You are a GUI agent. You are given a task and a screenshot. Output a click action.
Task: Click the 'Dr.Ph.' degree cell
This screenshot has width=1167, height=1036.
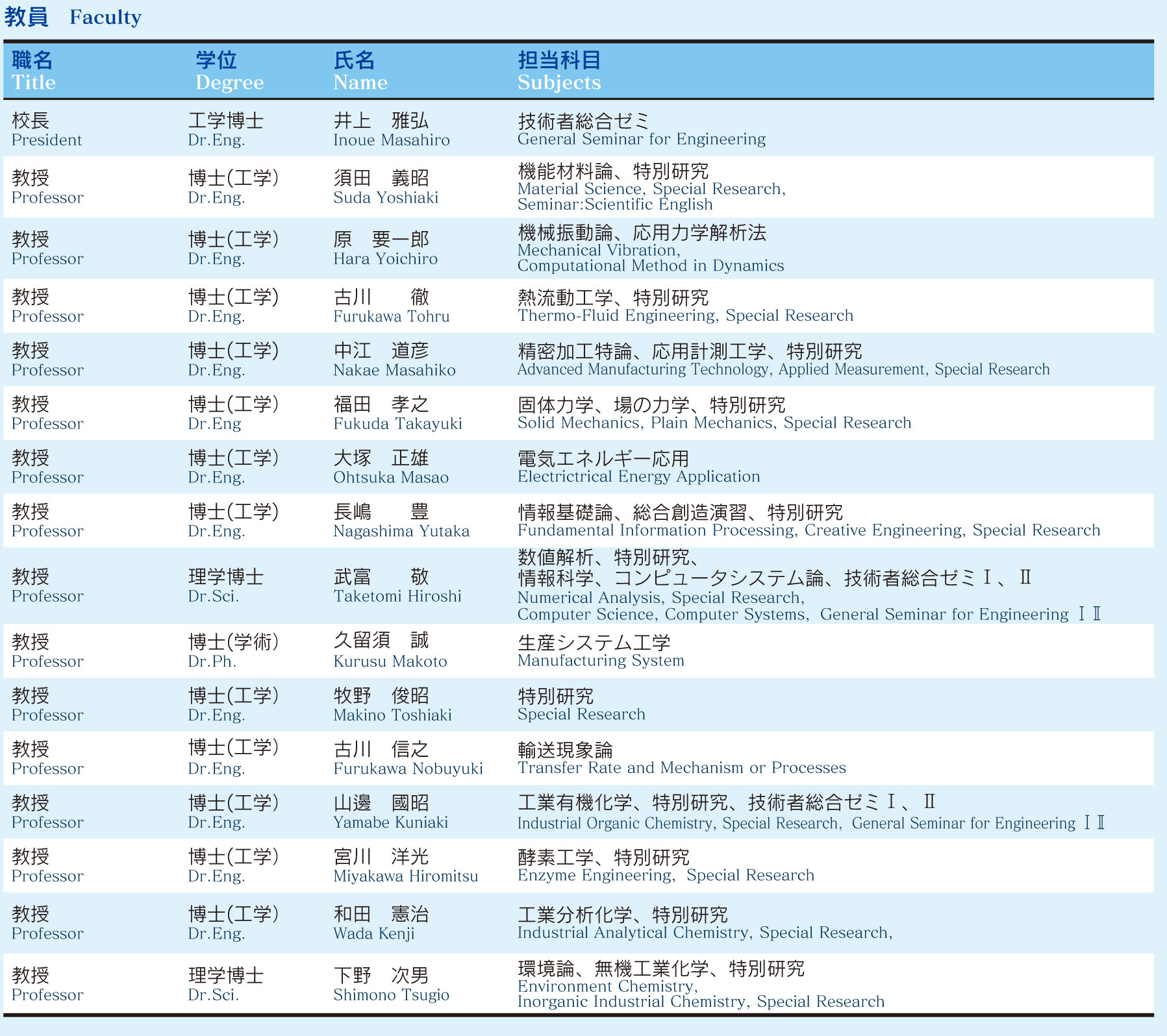[x=212, y=662]
